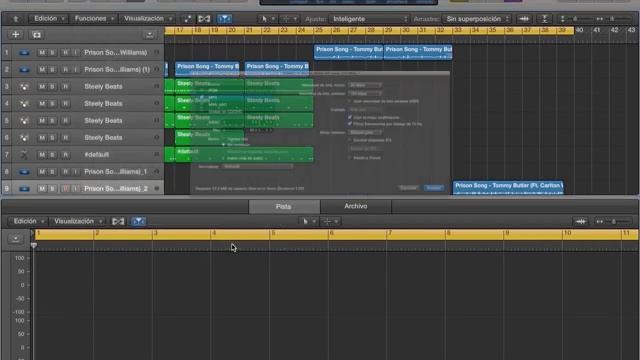Mute track 1 Prison So...Williams)
Screen dimensions: 640x360
pyautogui.click(x=42, y=53)
